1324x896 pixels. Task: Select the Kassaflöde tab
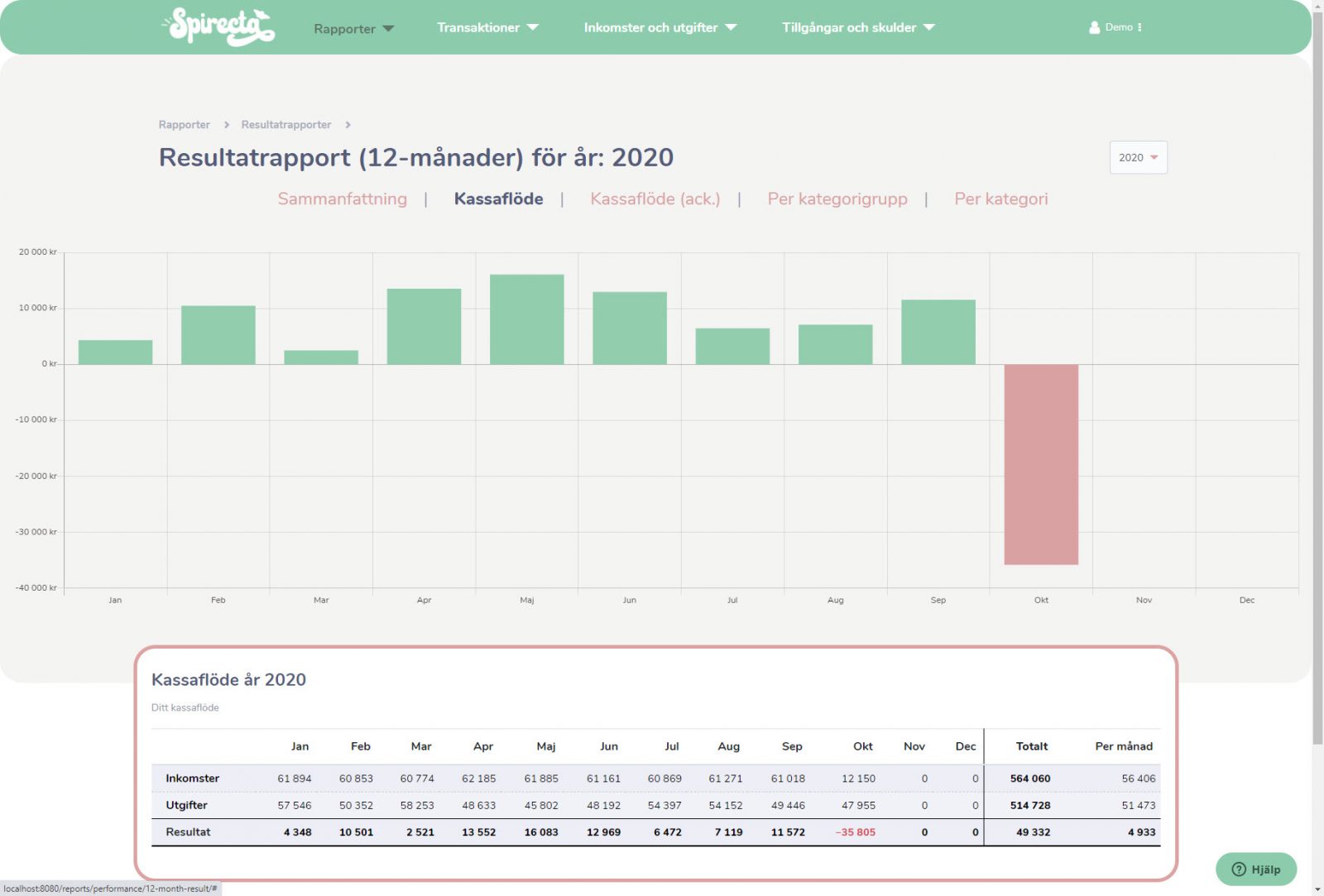tap(498, 199)
